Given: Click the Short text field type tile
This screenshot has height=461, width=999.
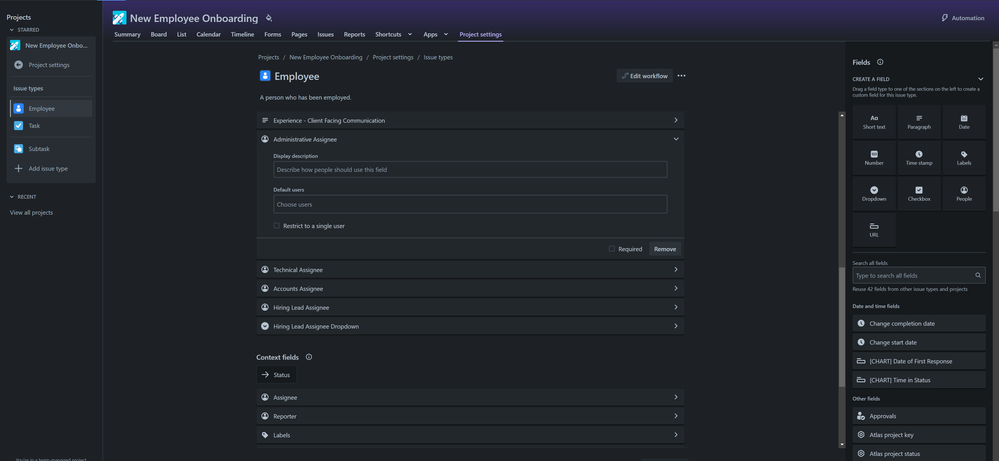Looking at the screenshot, I should pos(873,122).
